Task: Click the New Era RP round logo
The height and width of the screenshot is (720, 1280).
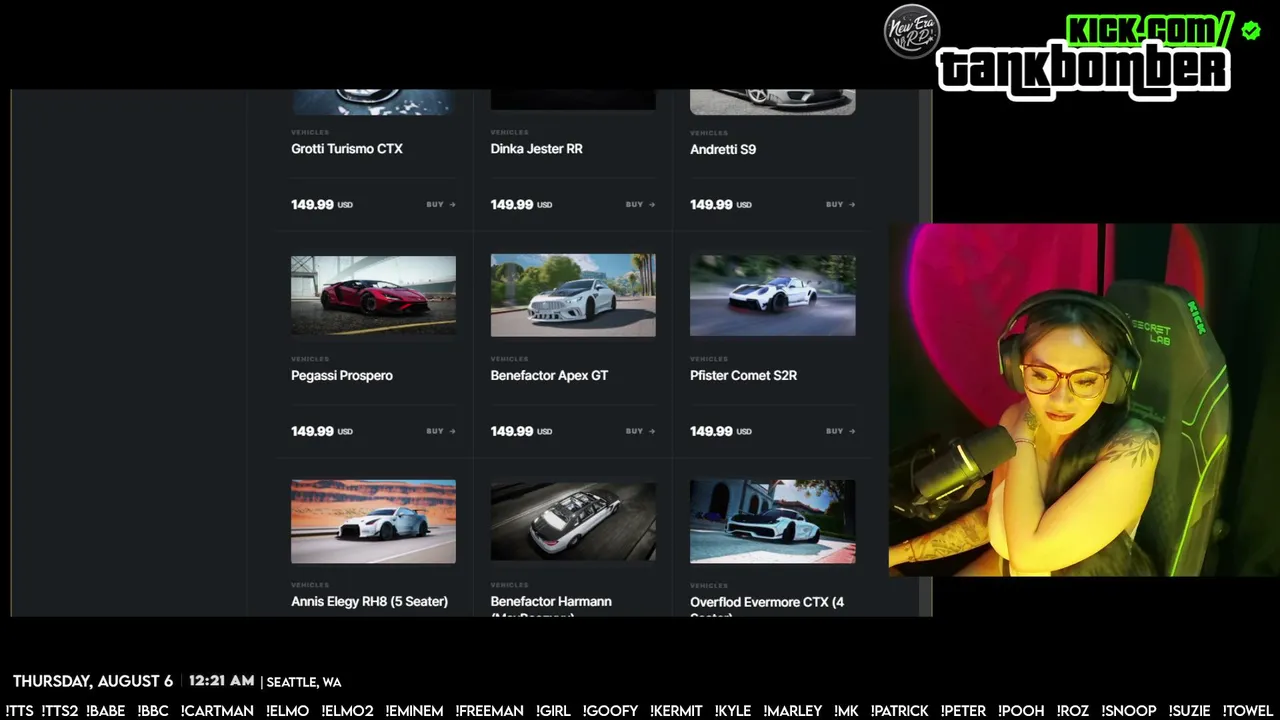Action: (912, 32)
